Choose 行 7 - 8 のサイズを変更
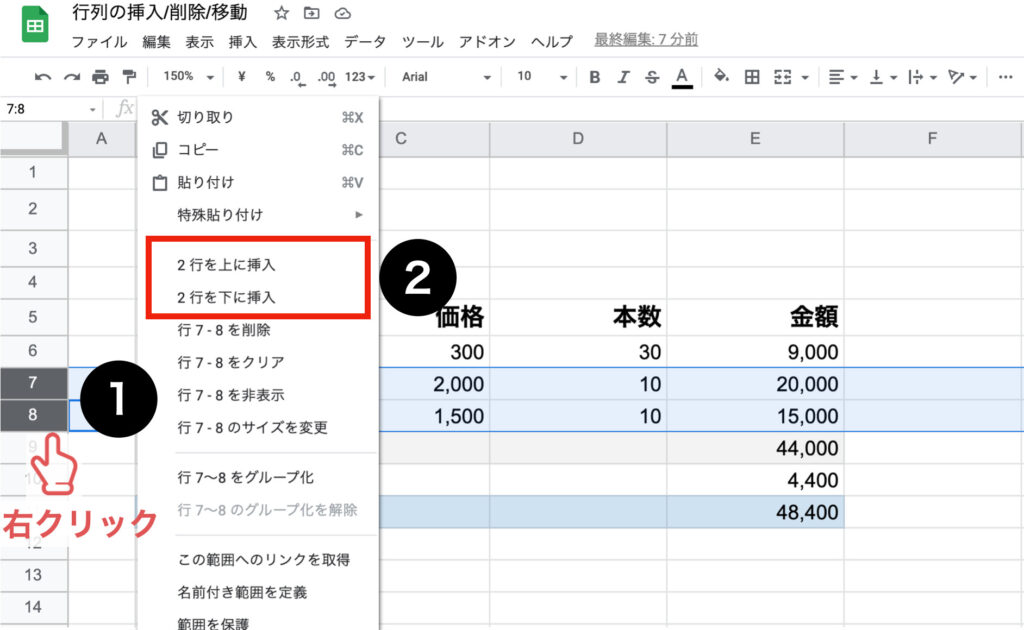 coord(259,428)
